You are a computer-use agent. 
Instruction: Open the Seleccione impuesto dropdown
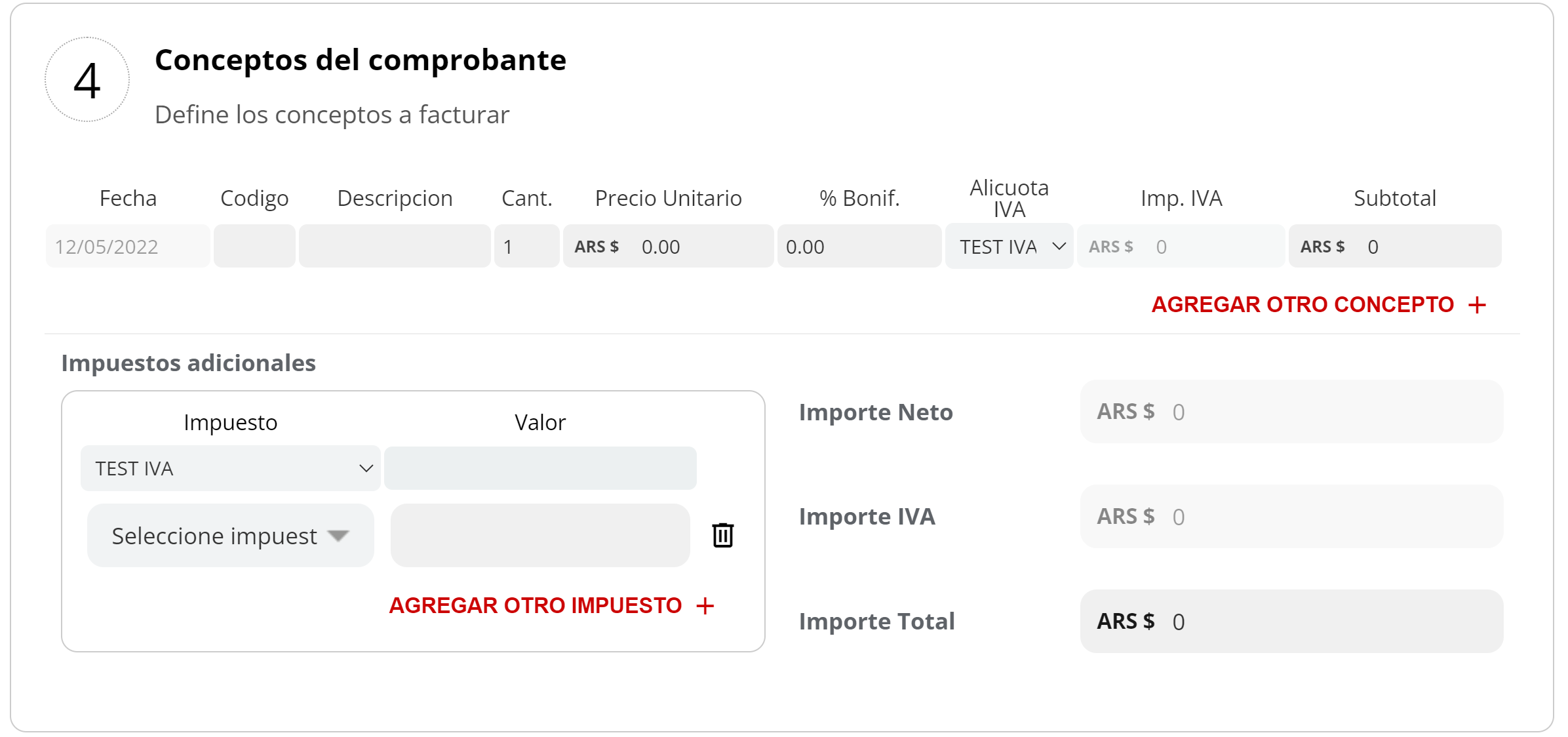(x=230, y=536)
